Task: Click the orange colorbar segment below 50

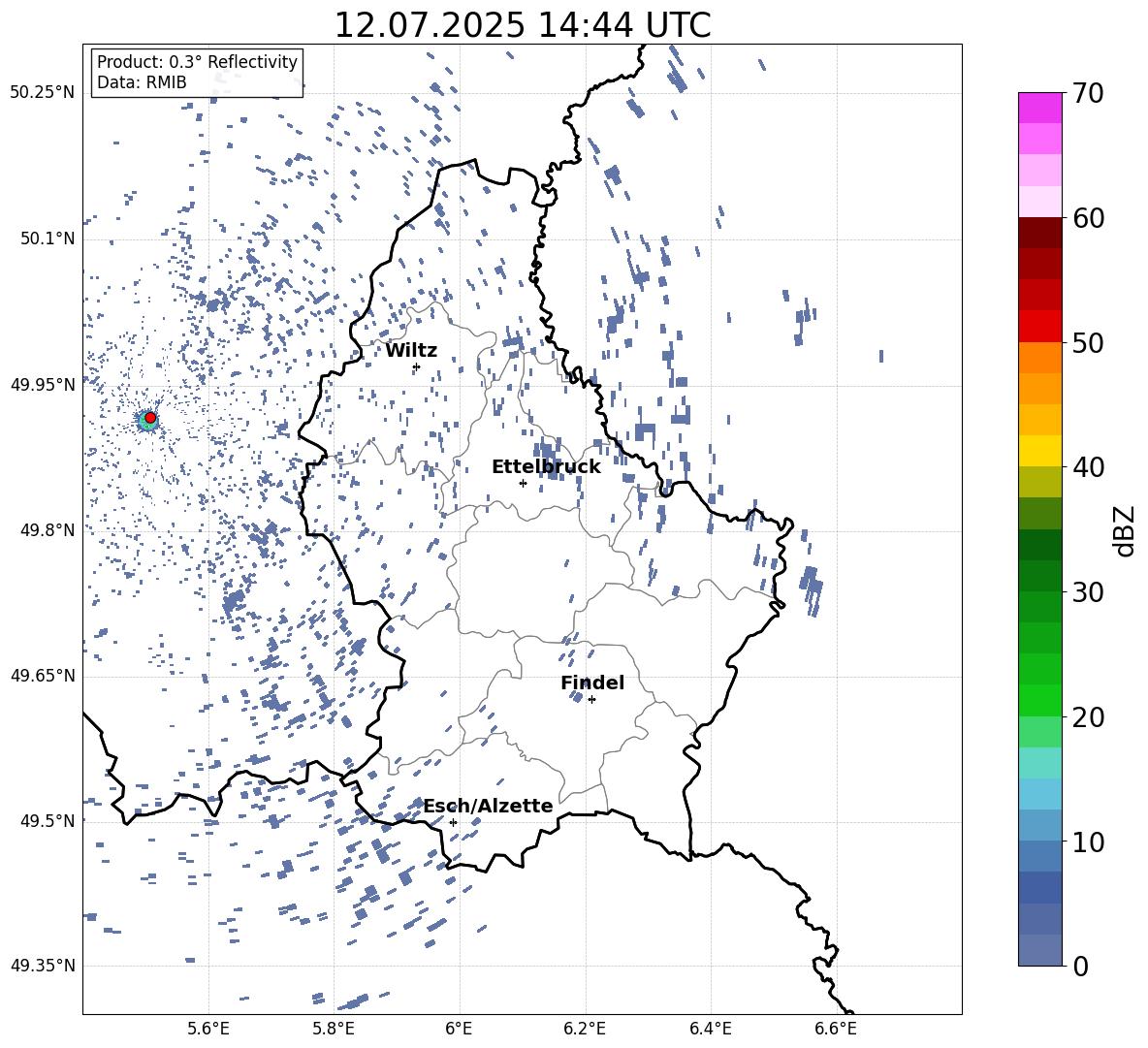Action: pyautogui.click(x=1039, y=358)
